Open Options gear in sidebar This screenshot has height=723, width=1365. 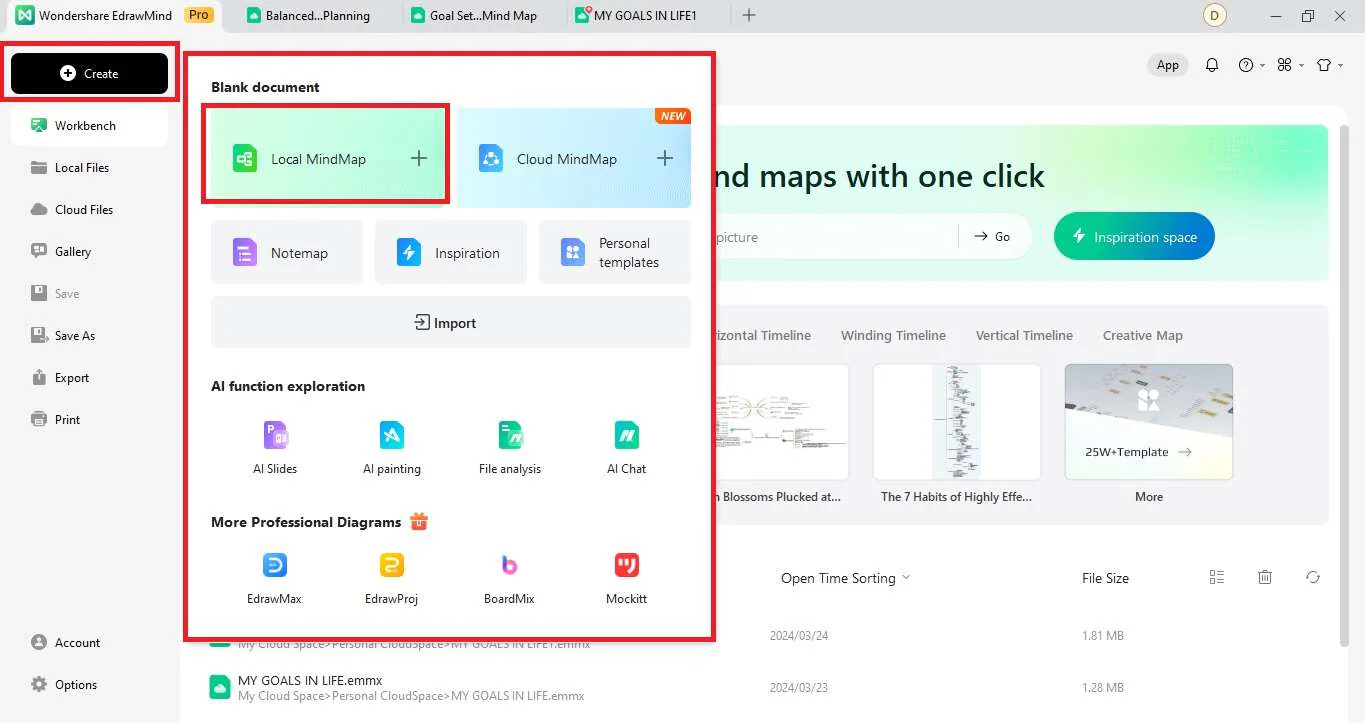64,685
